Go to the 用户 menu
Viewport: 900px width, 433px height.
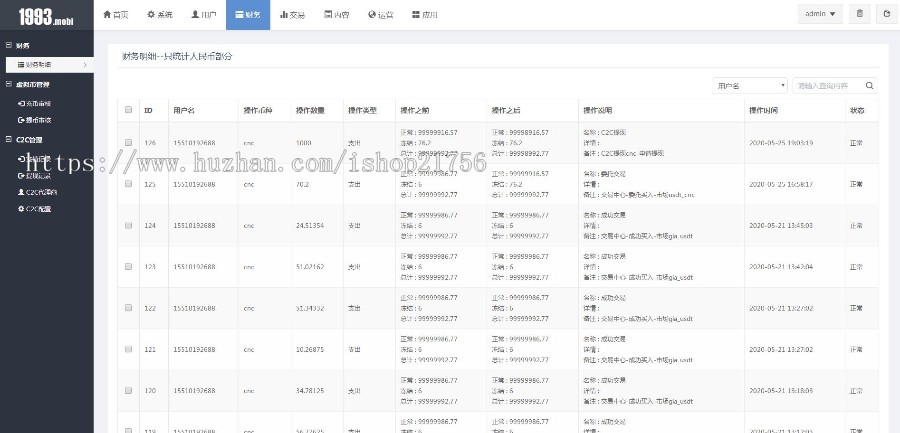pyautogui.click(x=204, y=15)
